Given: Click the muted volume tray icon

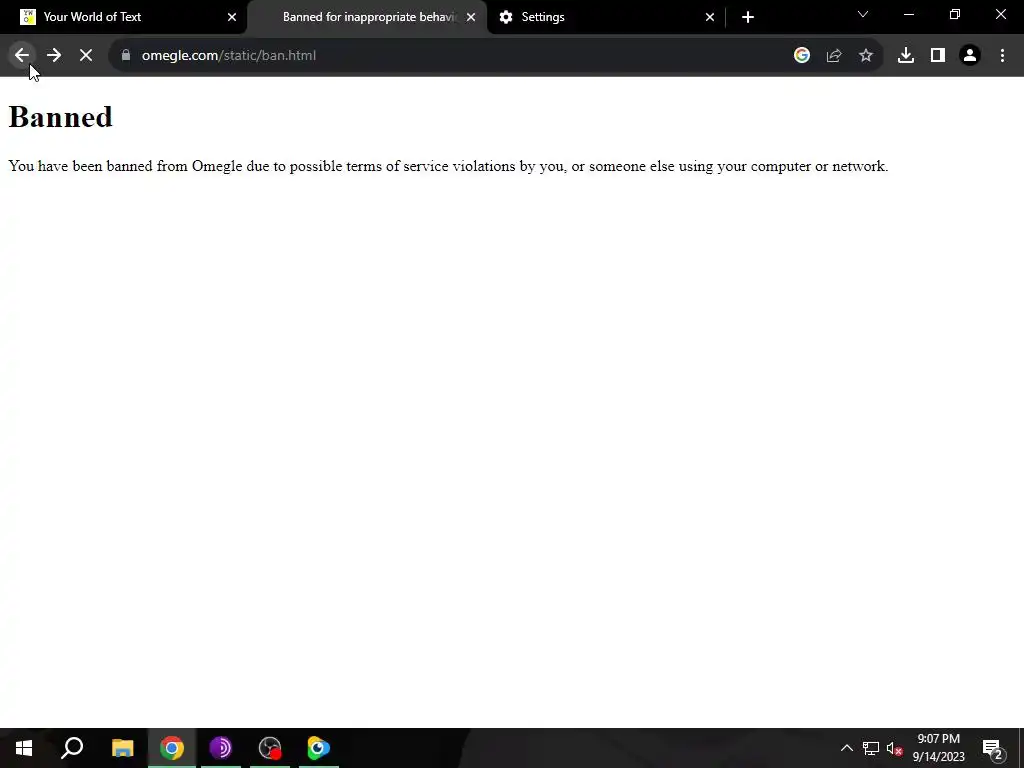Looking at the screenshot, I should (x=895, y=748).
